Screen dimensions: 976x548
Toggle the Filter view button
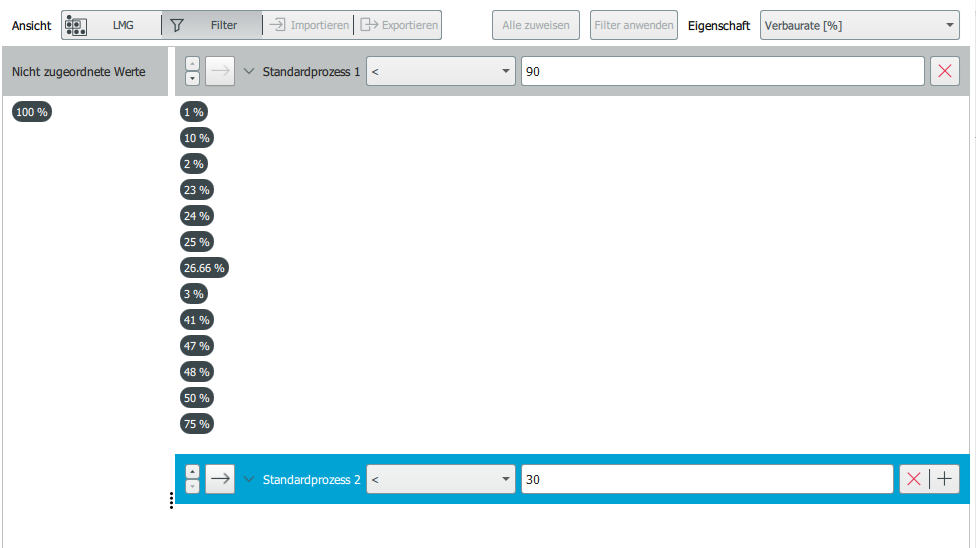pyautogui.click(x=212, y=25)
